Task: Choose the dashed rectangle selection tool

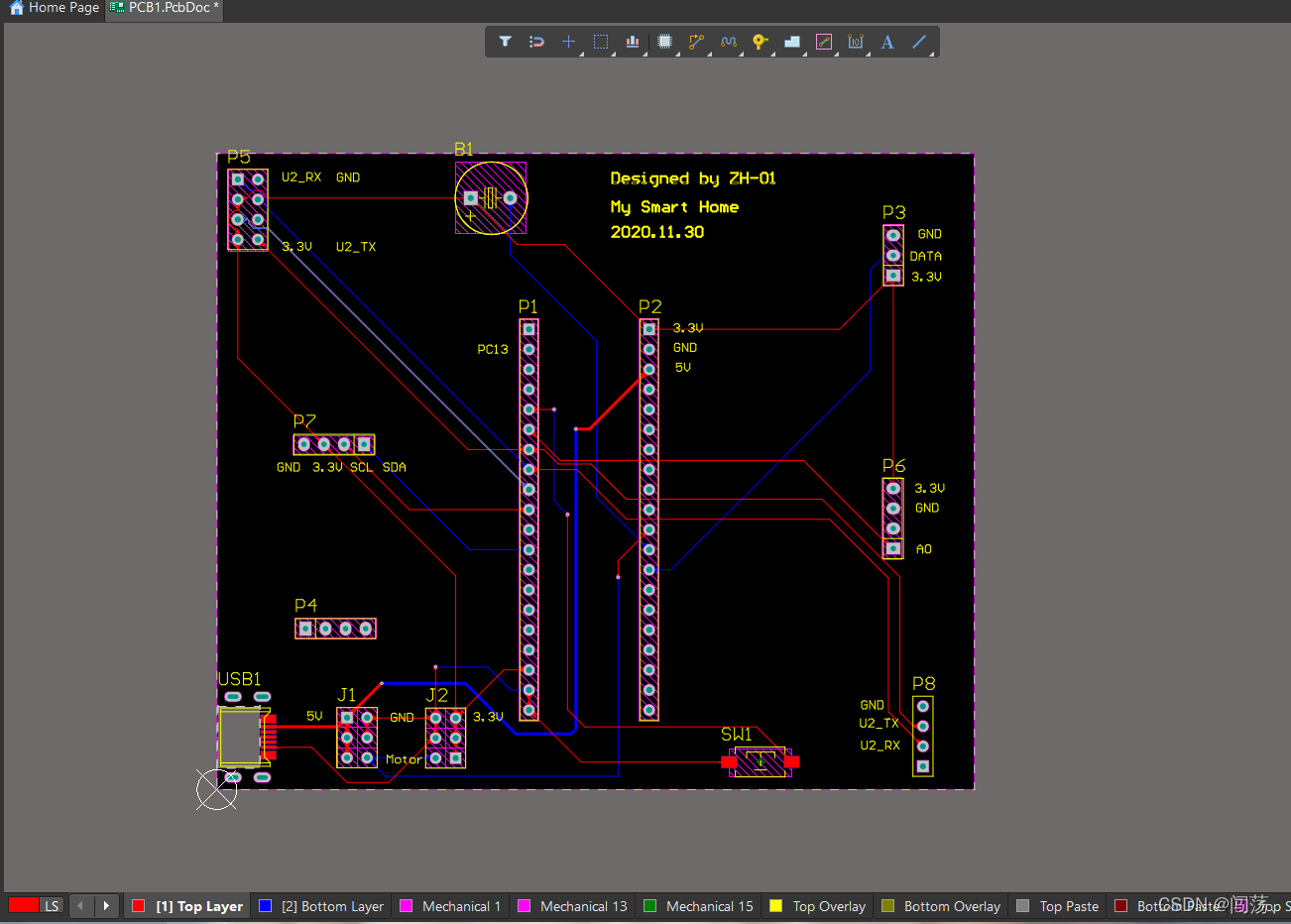Action: [x=601, y=42]
